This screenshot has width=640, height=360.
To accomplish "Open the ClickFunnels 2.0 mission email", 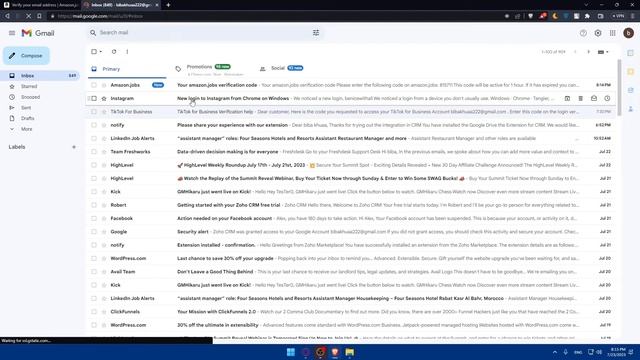I will click(351, 312).
